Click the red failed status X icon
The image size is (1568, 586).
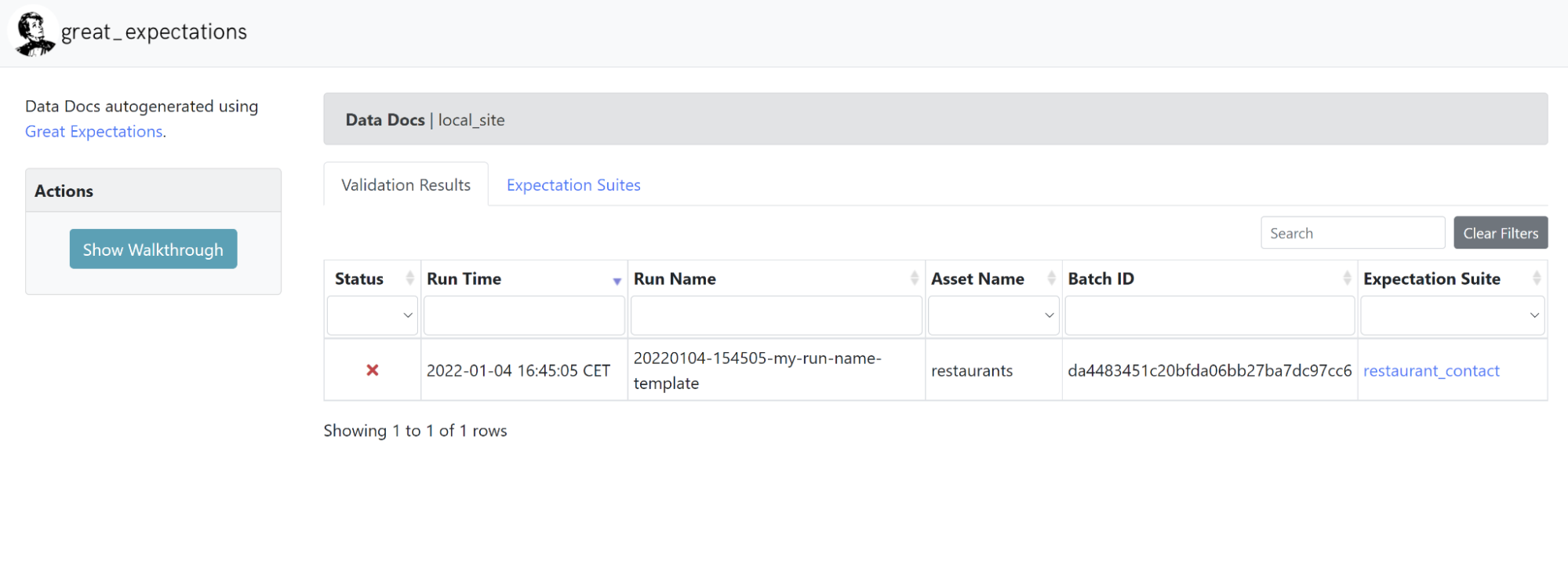coord(373,370)
